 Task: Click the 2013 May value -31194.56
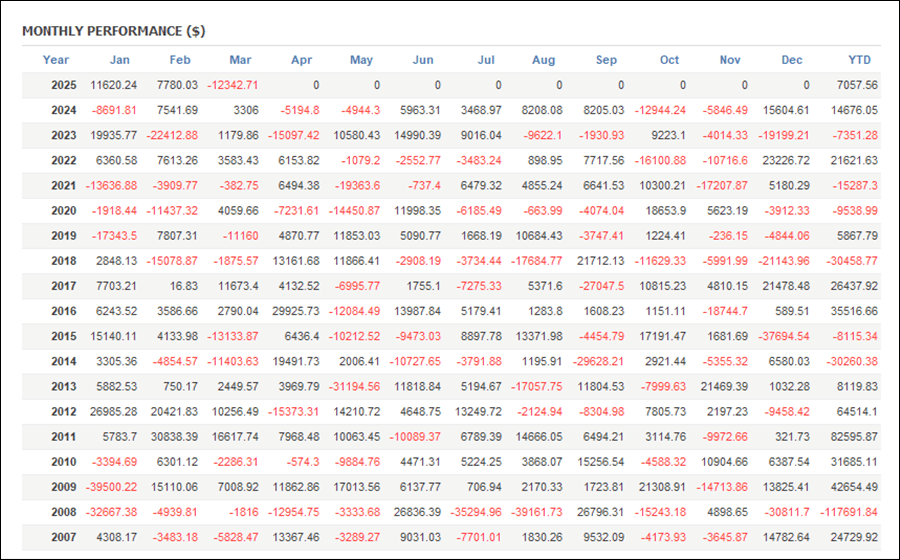pyautogui.click(x=354, y=387)
